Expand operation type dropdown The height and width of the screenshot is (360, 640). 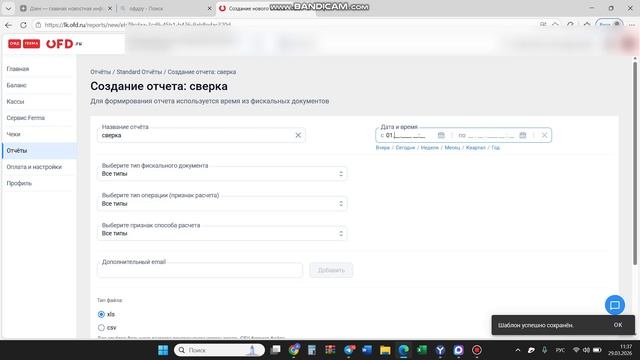222,203
